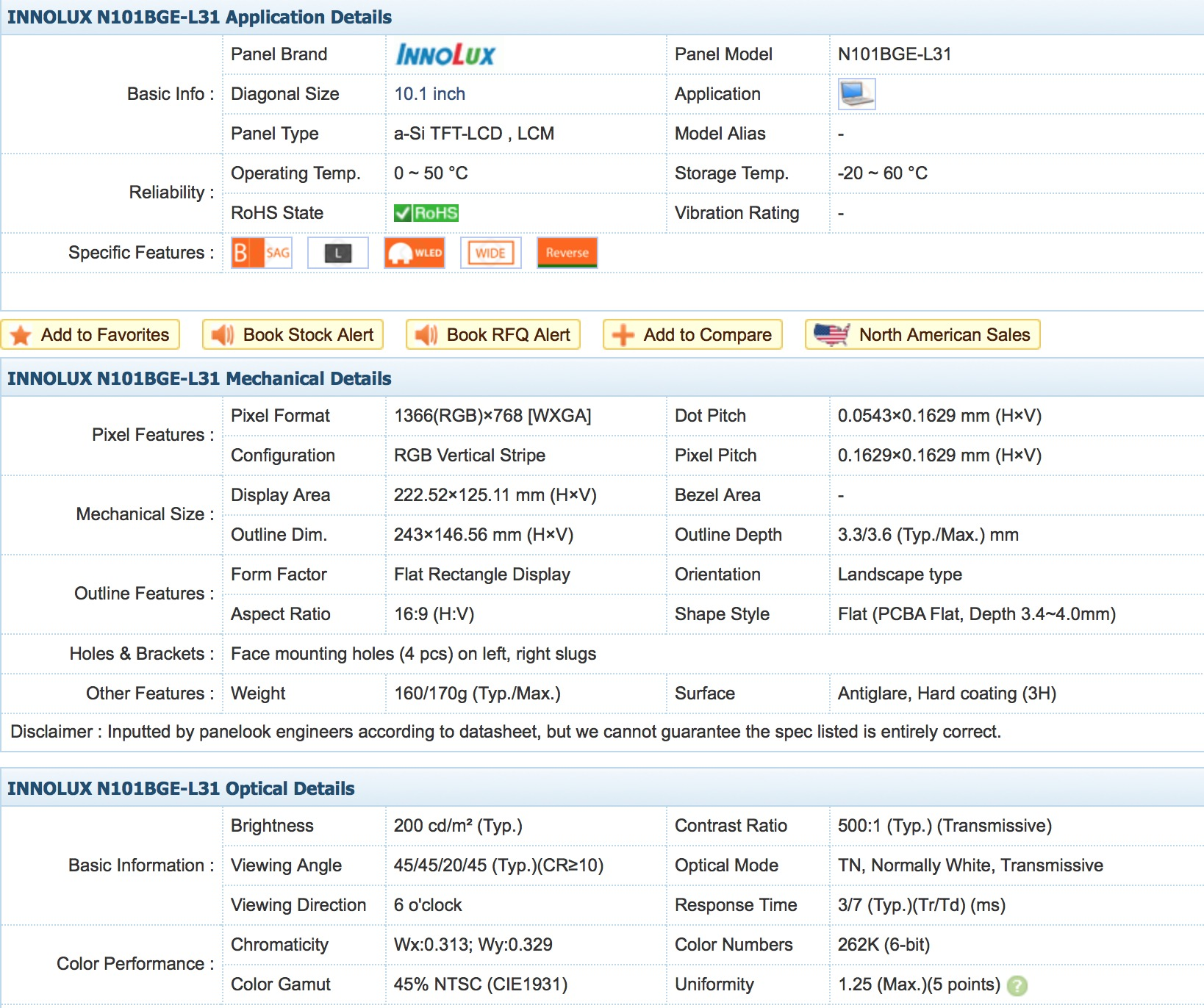The image size is (1204, 1008).
Task: Select the 6 o'clock viewing direction value
Action: [x=428, y=905]
